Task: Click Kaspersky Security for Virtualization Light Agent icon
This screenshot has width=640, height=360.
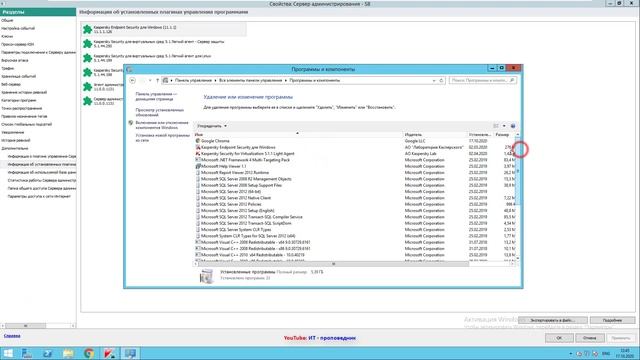Action: pos(198,153)
